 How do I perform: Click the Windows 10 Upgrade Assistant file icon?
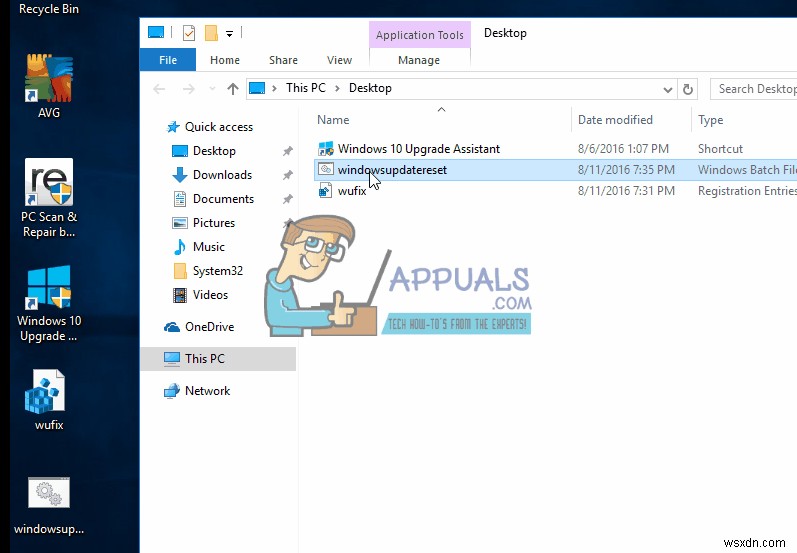[325, 148]
